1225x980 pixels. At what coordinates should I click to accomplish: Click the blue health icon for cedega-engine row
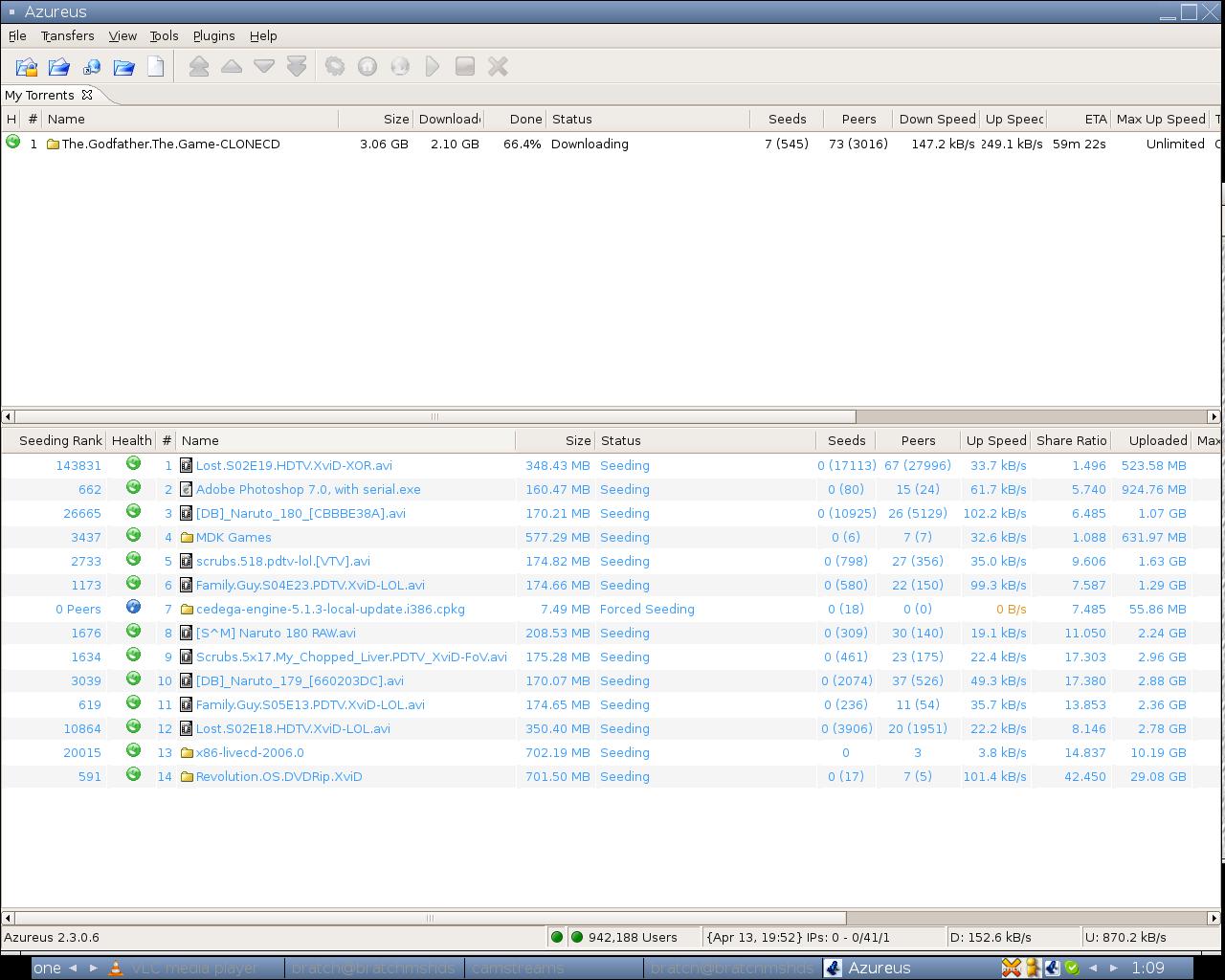(133, 607)
